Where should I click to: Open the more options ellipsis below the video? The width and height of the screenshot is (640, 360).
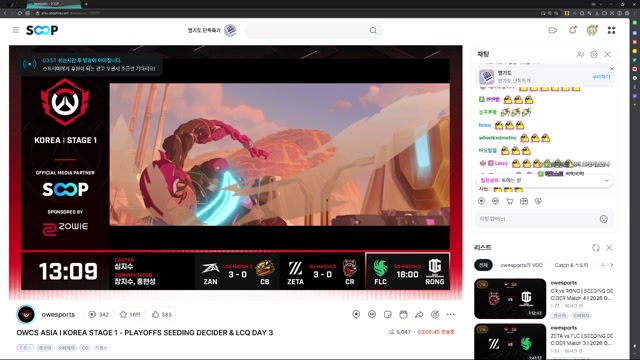coord(451,314)
